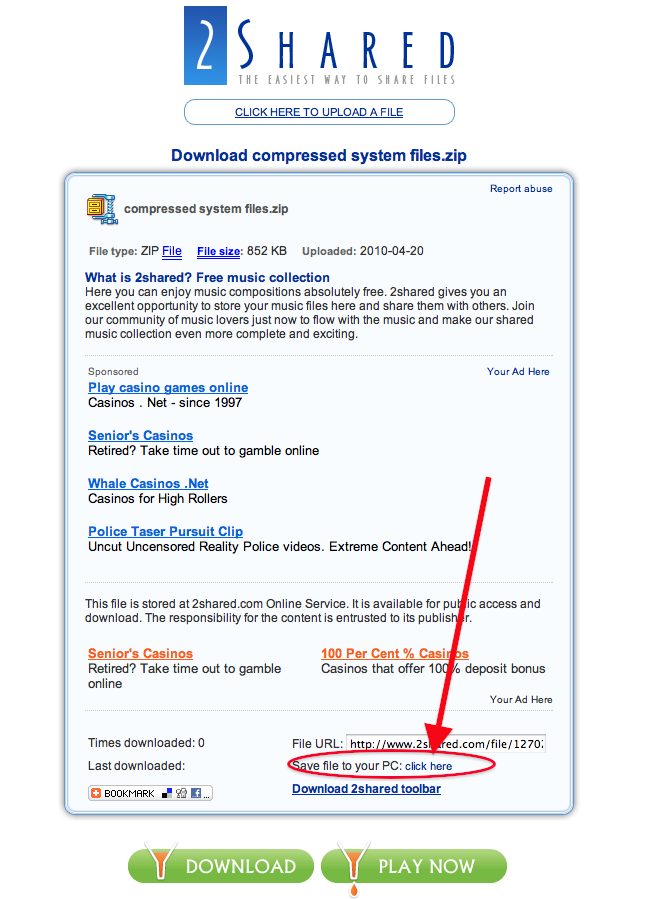This screenshot has height=899, width=662.
Task: Click 'What is 2shared? Free music collection' heading
Action: pos(207,277)
